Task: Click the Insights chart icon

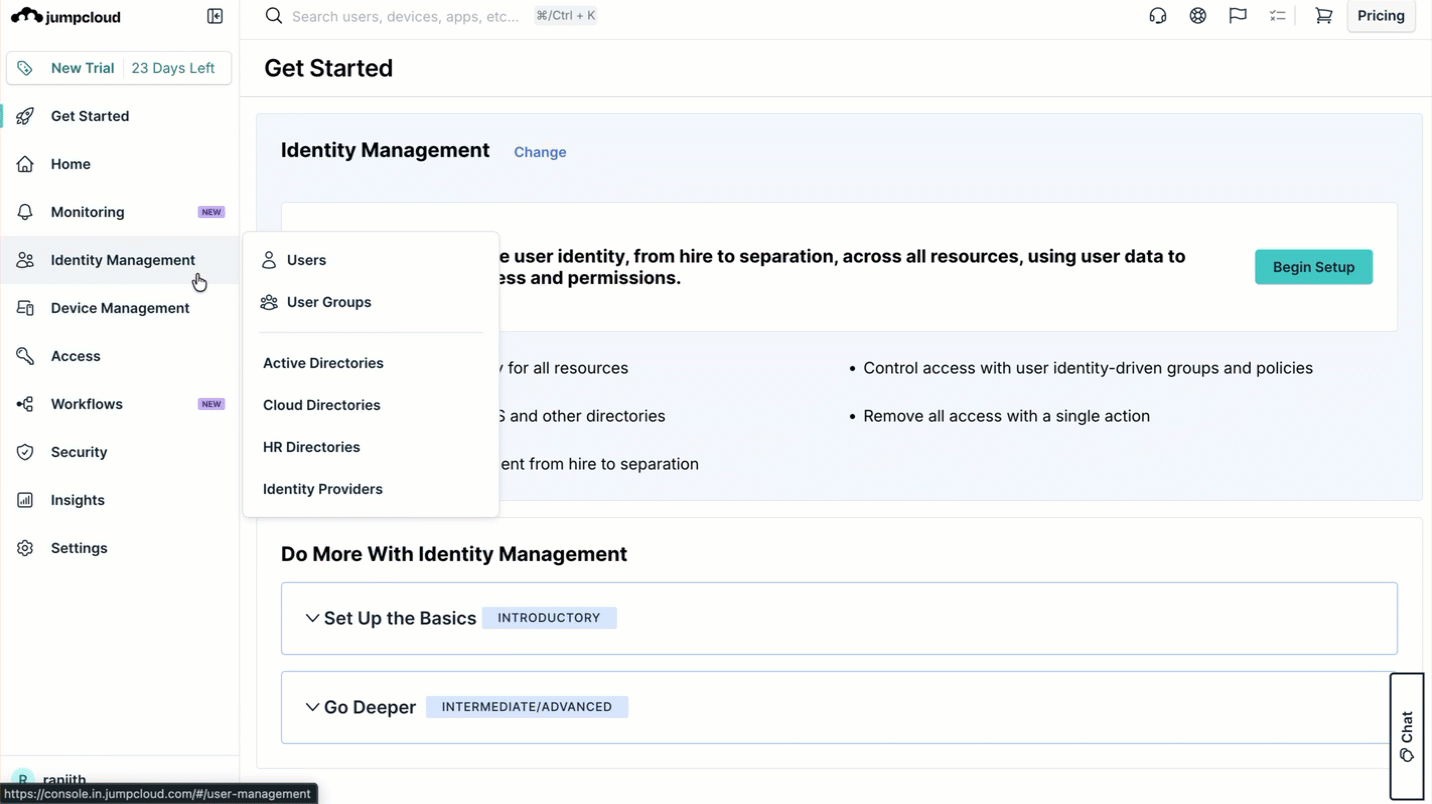Action: point(25,500)
